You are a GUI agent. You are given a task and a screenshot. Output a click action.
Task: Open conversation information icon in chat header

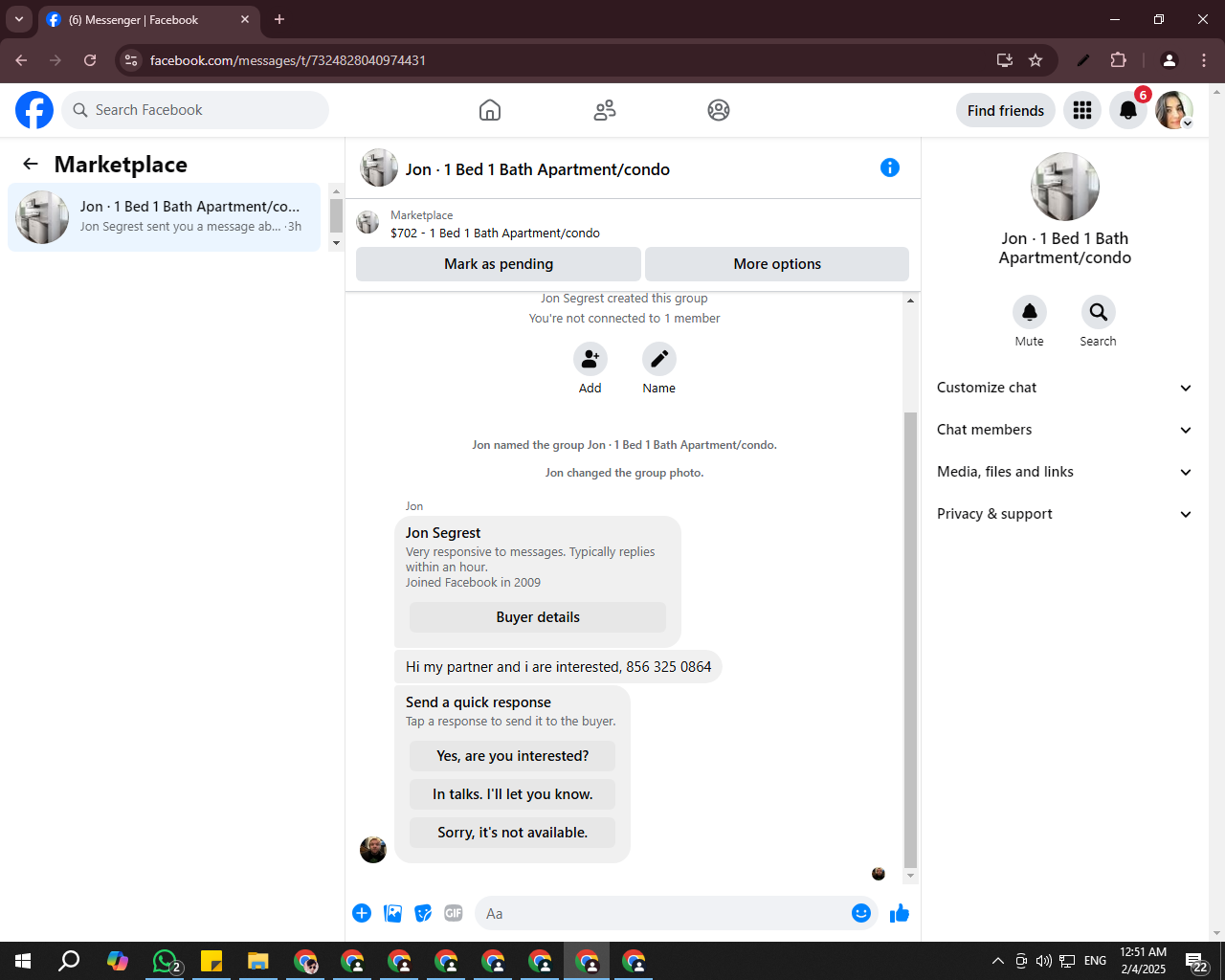click(x=890, y=167)
